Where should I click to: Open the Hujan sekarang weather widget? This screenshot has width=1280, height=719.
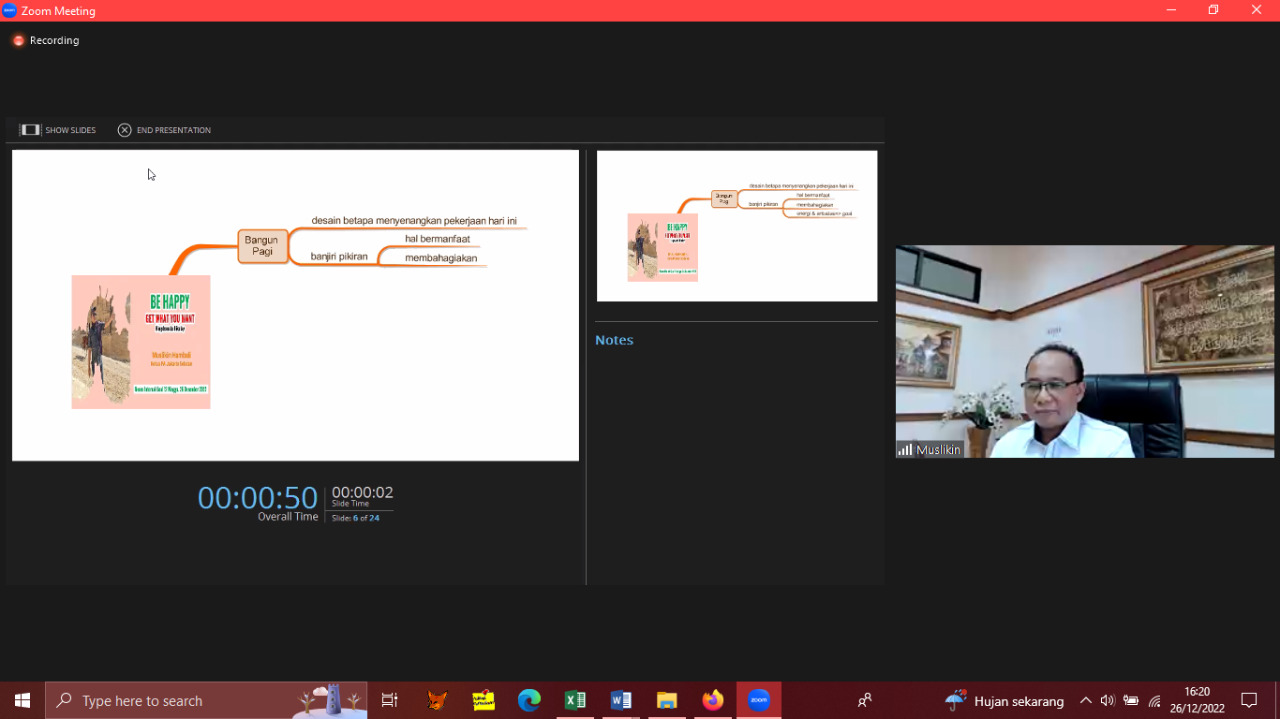point(1005,701)
